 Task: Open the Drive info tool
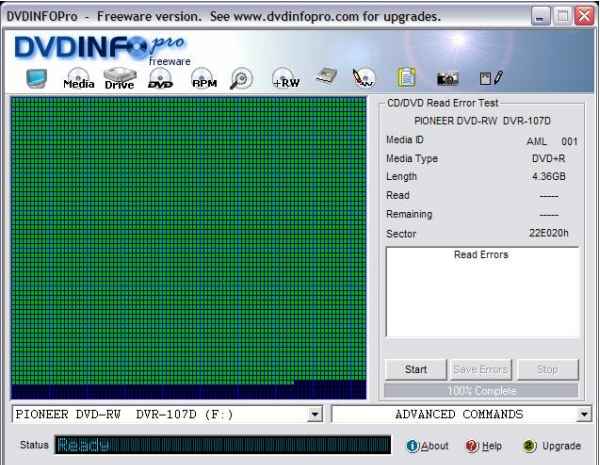tap(120, 78)
